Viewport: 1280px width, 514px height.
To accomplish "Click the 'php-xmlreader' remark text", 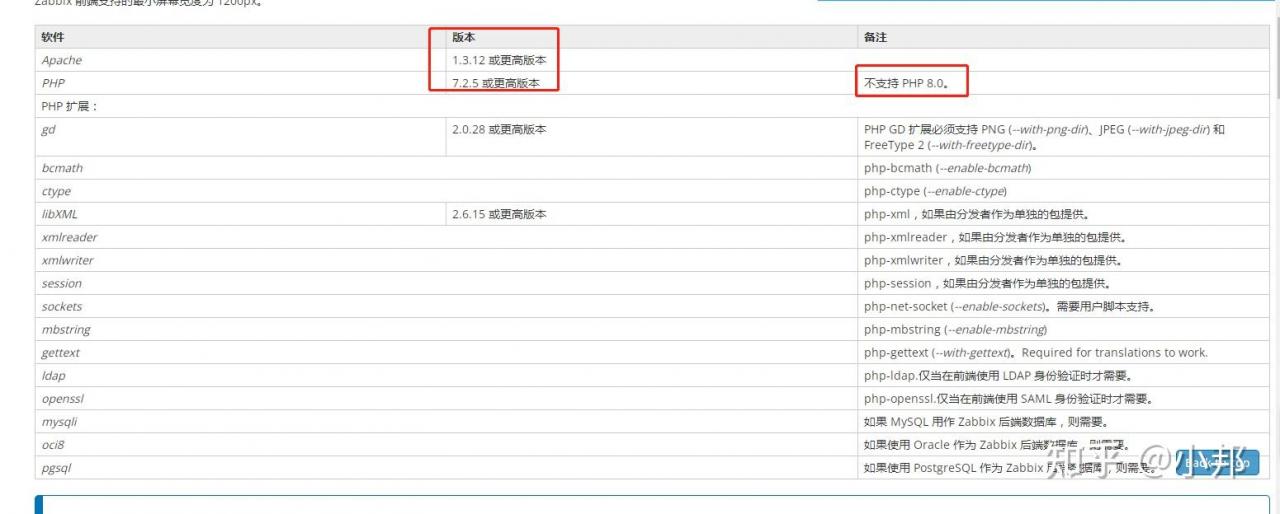I will (x=994, y=237).
